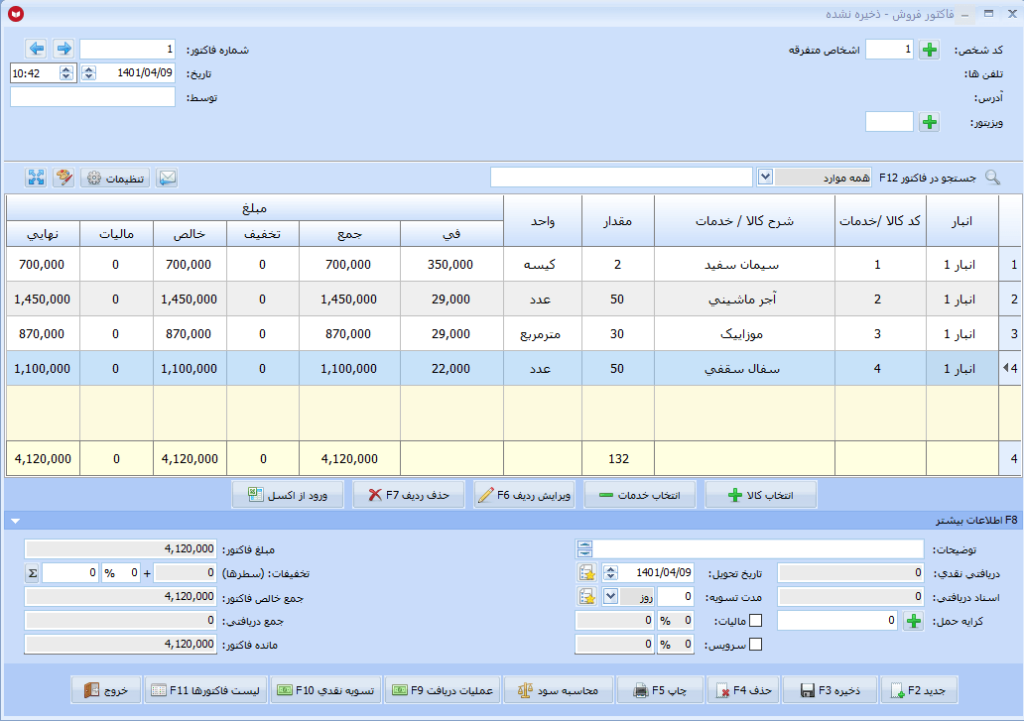Select the آجر ماشینی row cell
This screenshot has height=721, width=1024.
point(744,299)
